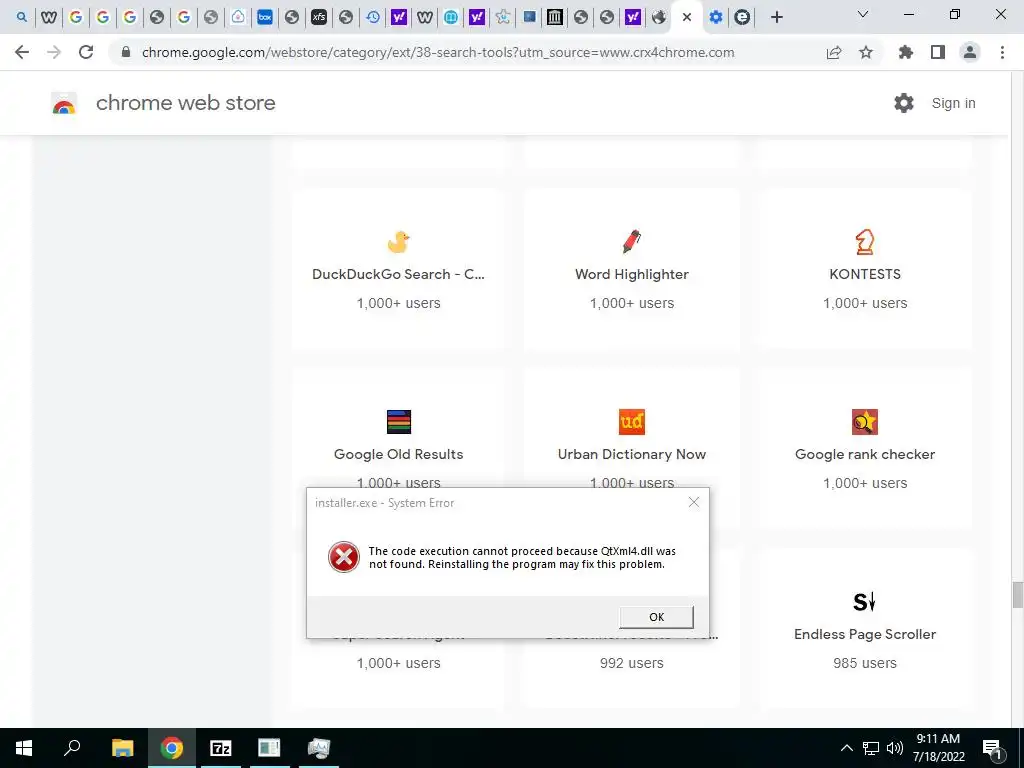Image resolution: width=1024 pixels, height=768 pixels.
Task: Click the Google rank checker star icon
Action: (865, 422)
